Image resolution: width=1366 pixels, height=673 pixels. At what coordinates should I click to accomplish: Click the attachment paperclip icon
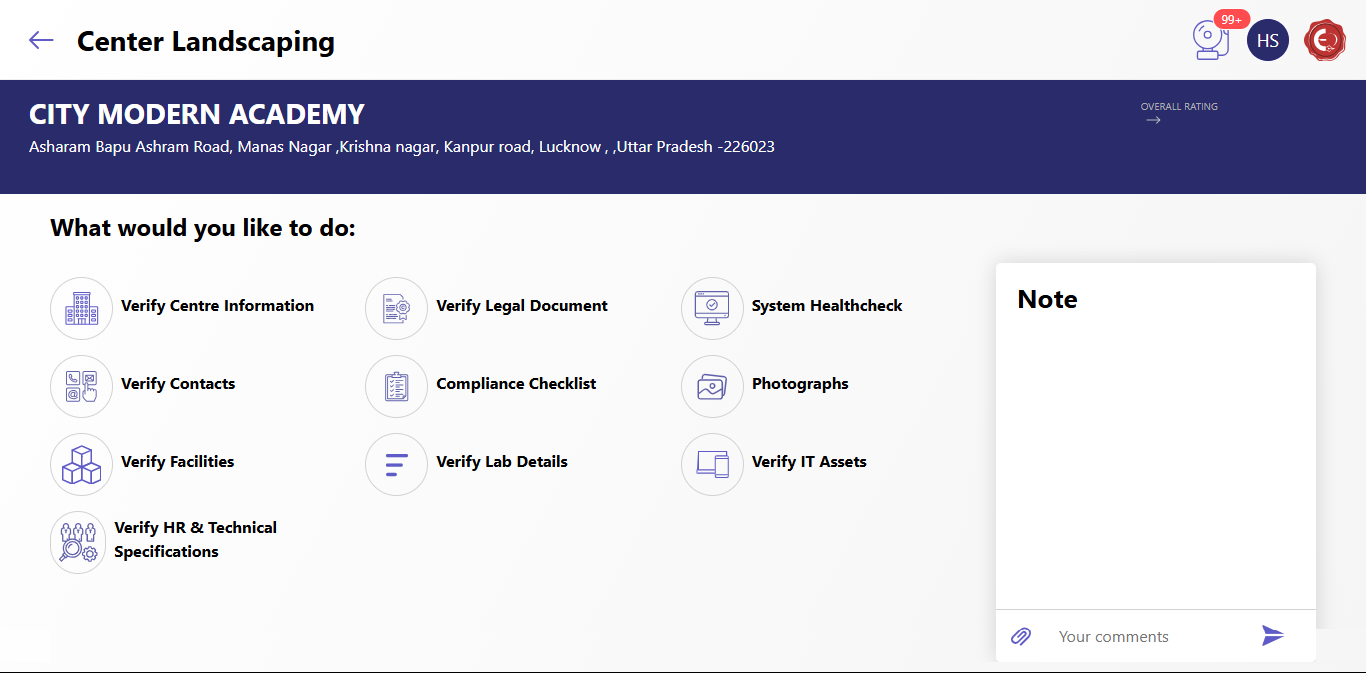coord(1021,636)
